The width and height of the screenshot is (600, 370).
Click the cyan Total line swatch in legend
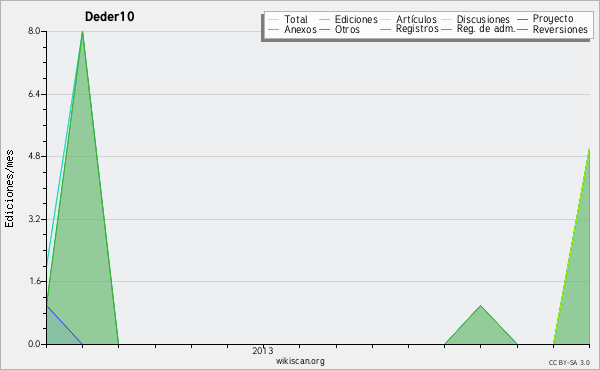click(x=274, y=19)
